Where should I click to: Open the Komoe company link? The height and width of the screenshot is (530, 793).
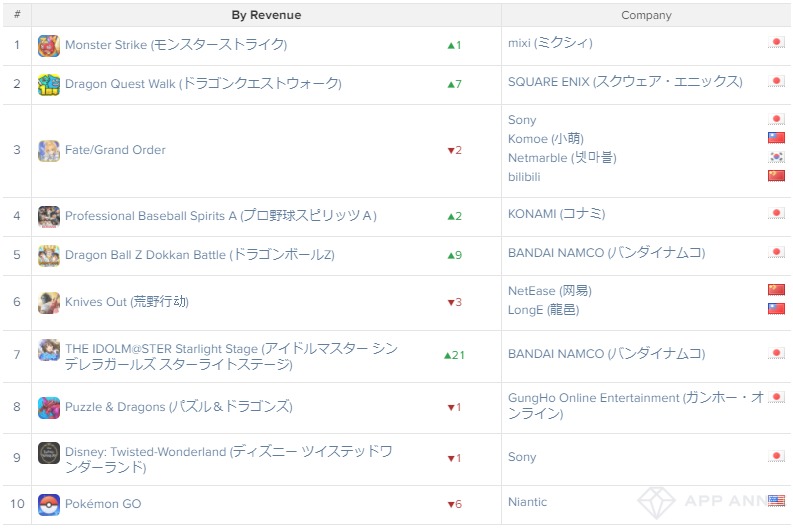pos(546,139)
